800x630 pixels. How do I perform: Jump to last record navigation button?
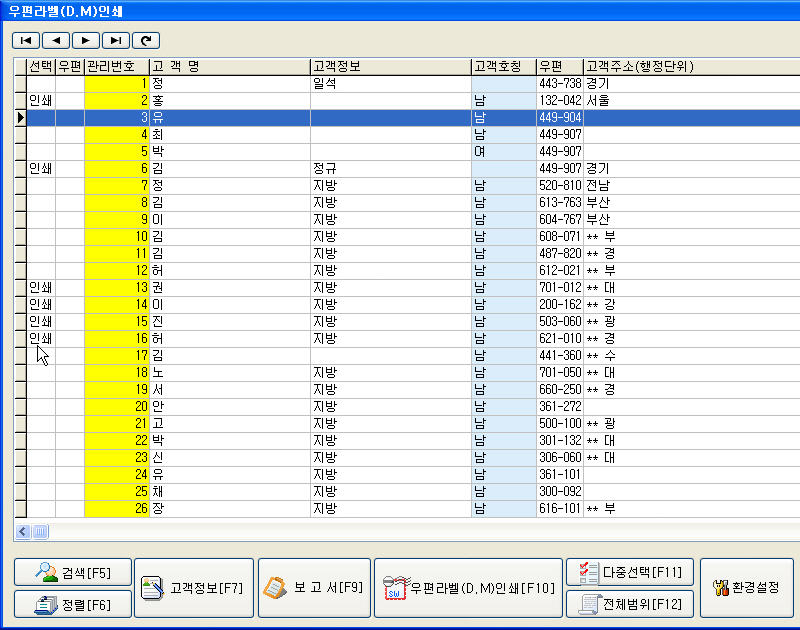(116, 40)
